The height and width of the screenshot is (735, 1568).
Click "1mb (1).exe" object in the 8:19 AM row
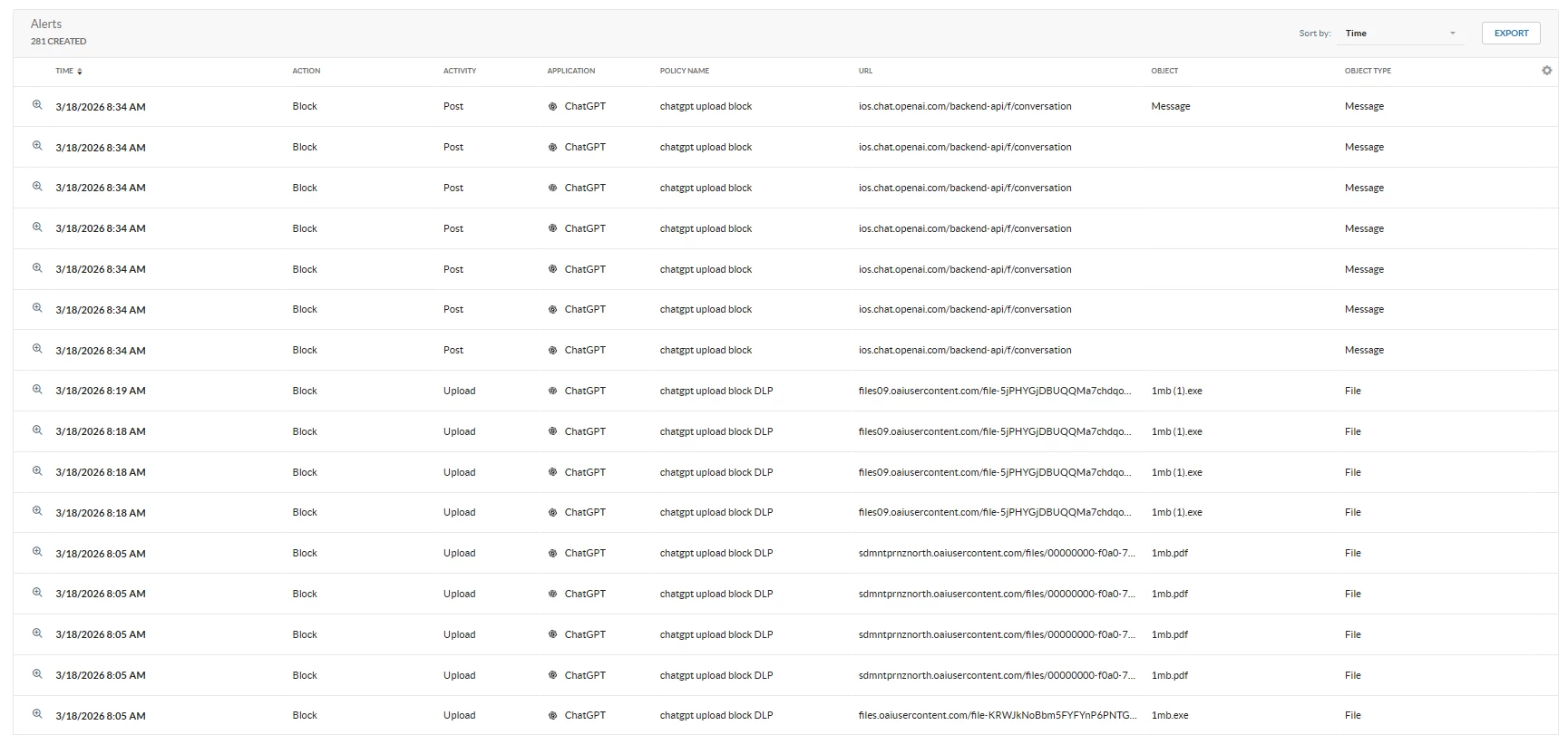(x=1176, y=391)
